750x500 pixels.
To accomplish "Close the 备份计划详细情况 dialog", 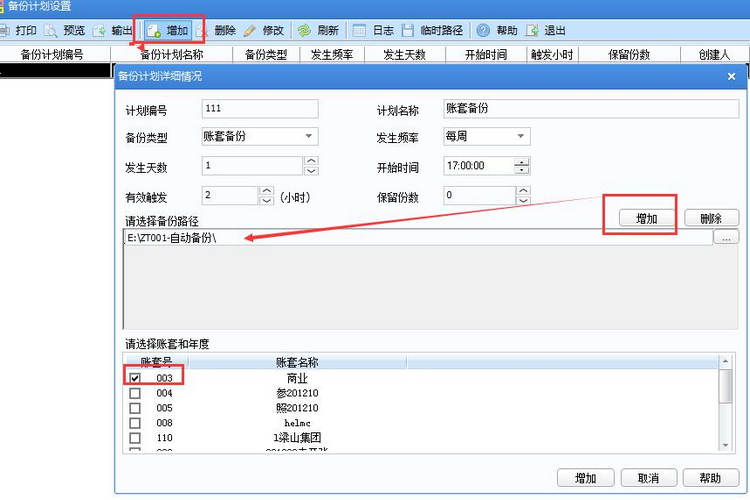I will pos(731,76).
